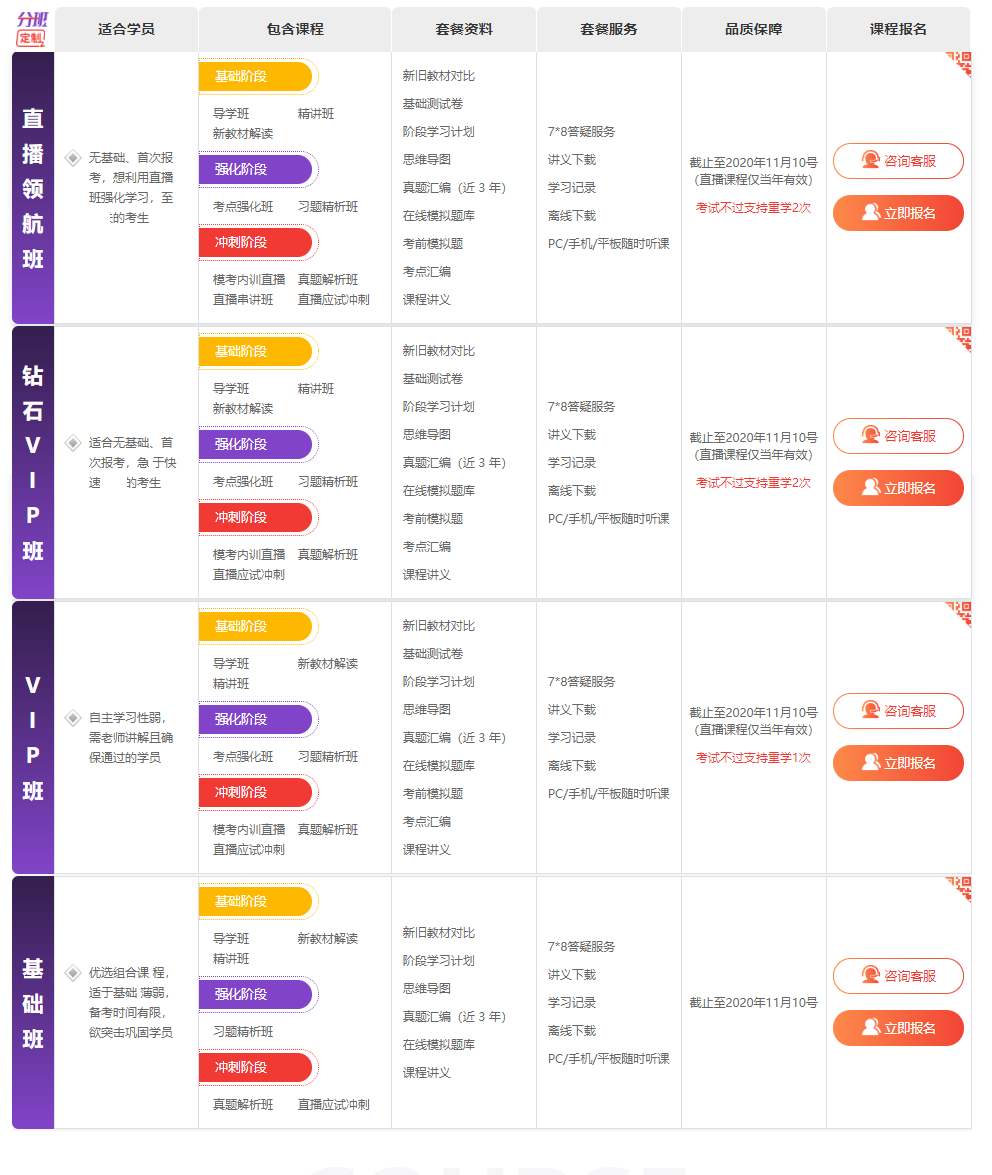Select the red 冲刺阶段 tag in VIP班
Image resolution: width=992 pixels, height=1175 pixels.
click(255, 793)
